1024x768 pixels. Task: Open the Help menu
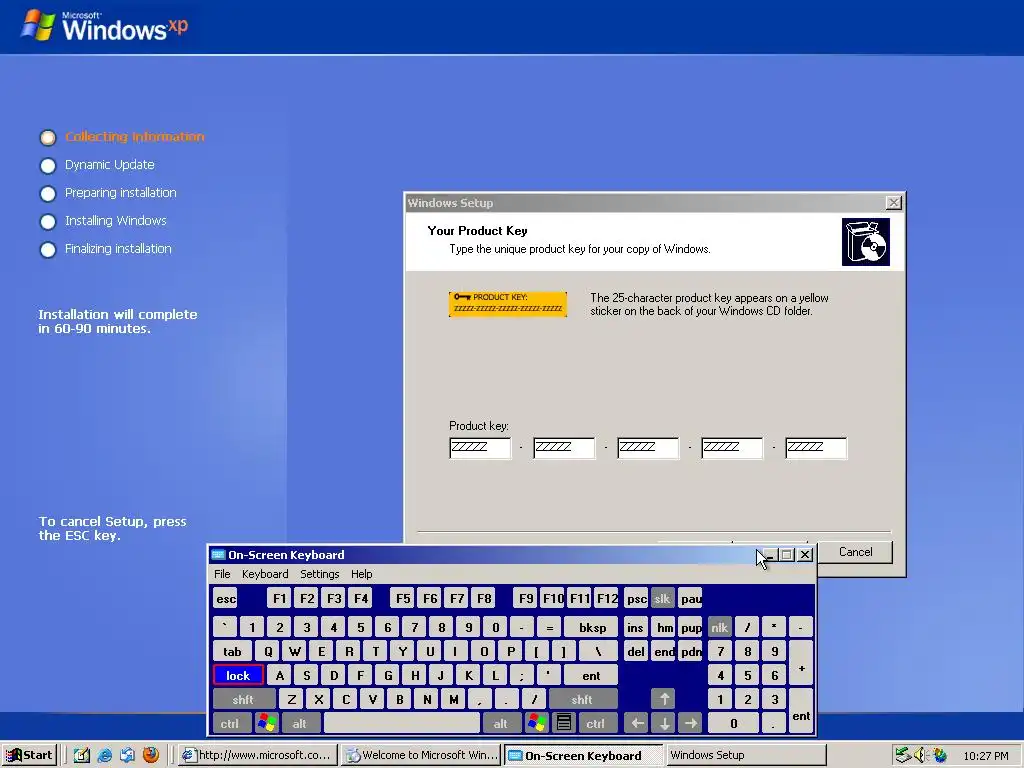(x=362, y=574)
